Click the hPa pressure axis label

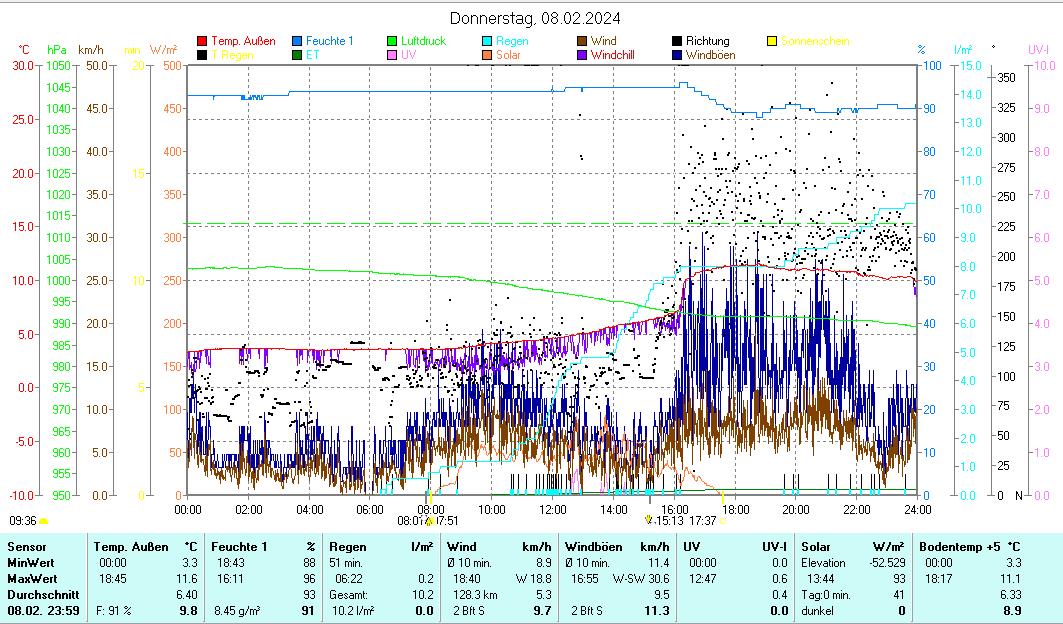point(56,49)
